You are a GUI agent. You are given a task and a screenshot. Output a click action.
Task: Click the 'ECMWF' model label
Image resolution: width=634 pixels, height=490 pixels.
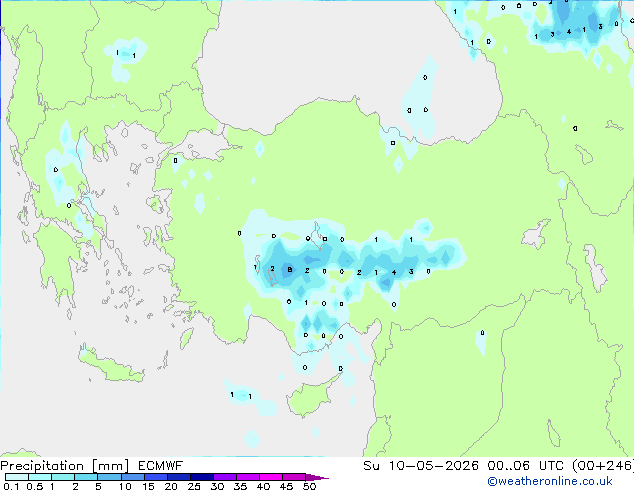click(x=161, y=466)
